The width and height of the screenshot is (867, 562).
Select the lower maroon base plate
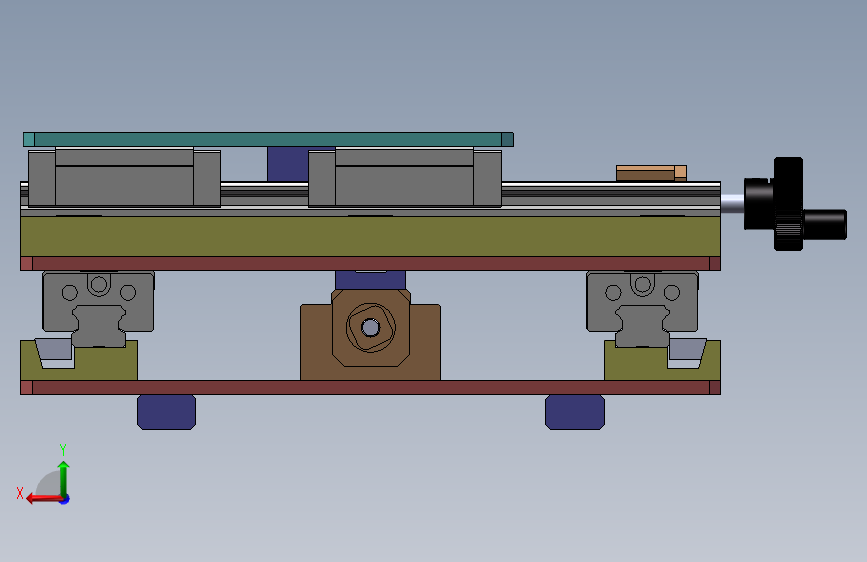point(370,387)
